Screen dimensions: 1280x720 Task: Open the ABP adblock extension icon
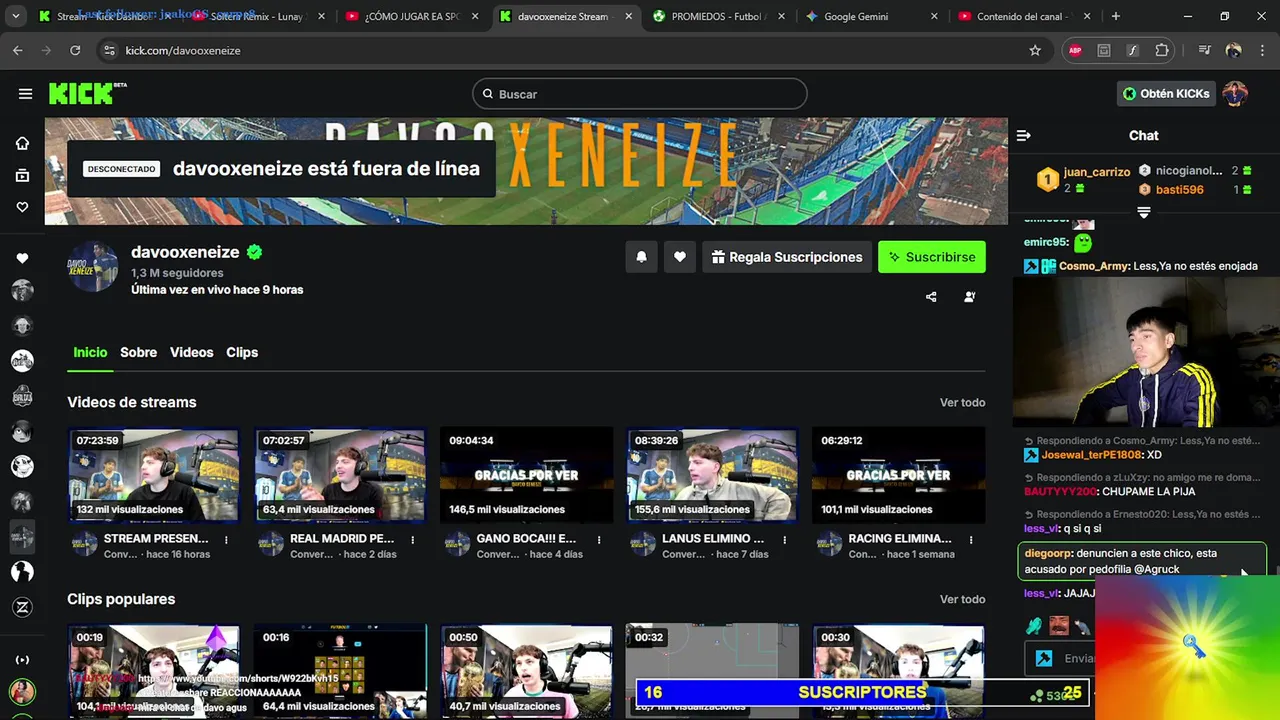1075,50
